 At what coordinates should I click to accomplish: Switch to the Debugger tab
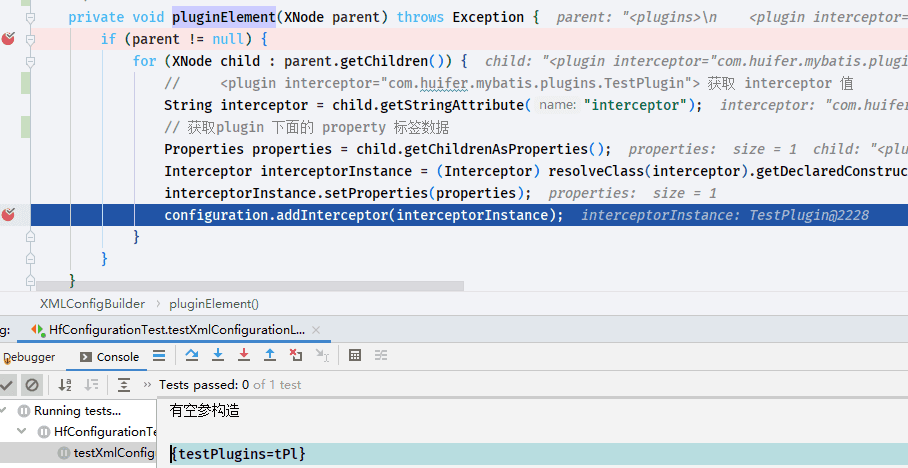29,357
